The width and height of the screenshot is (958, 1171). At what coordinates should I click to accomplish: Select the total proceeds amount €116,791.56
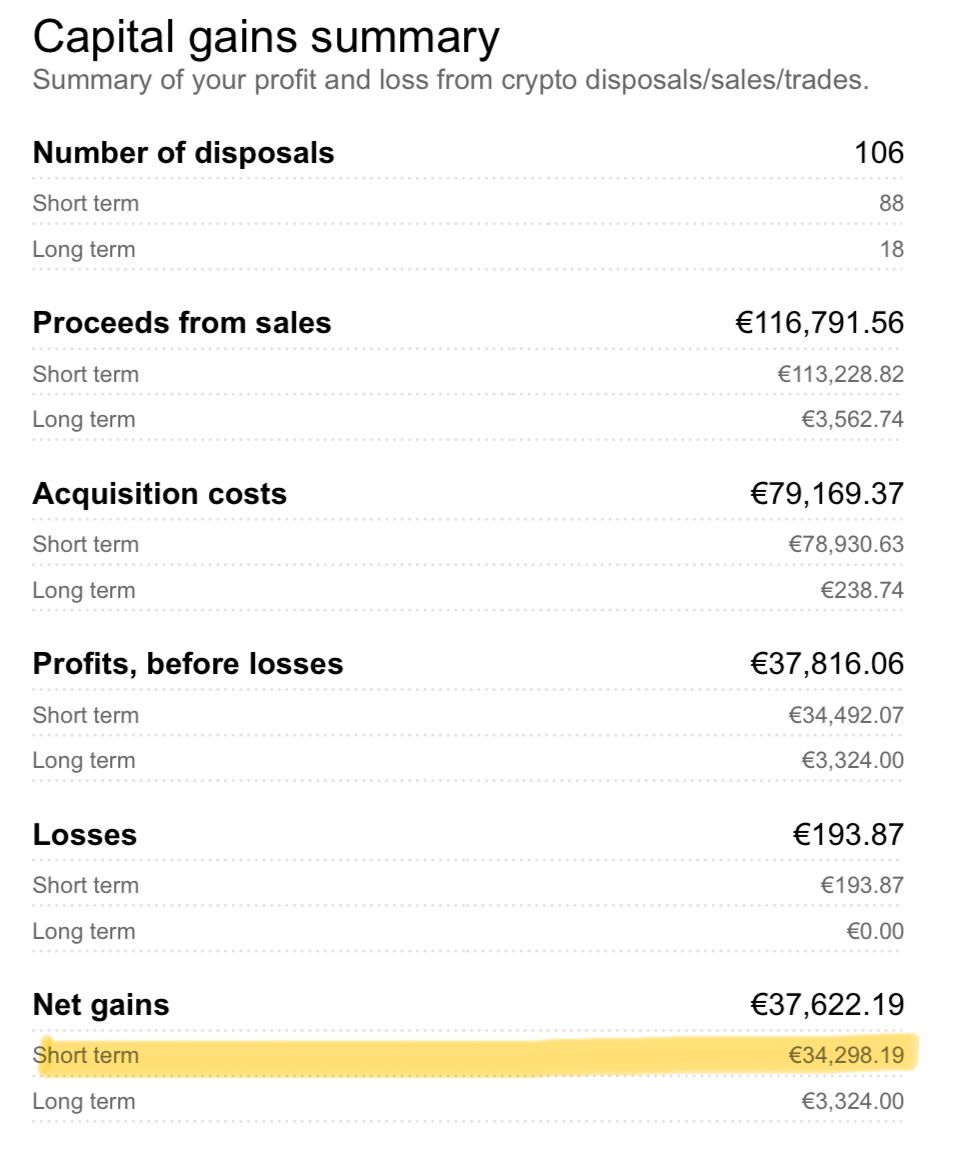pos(820,323)
